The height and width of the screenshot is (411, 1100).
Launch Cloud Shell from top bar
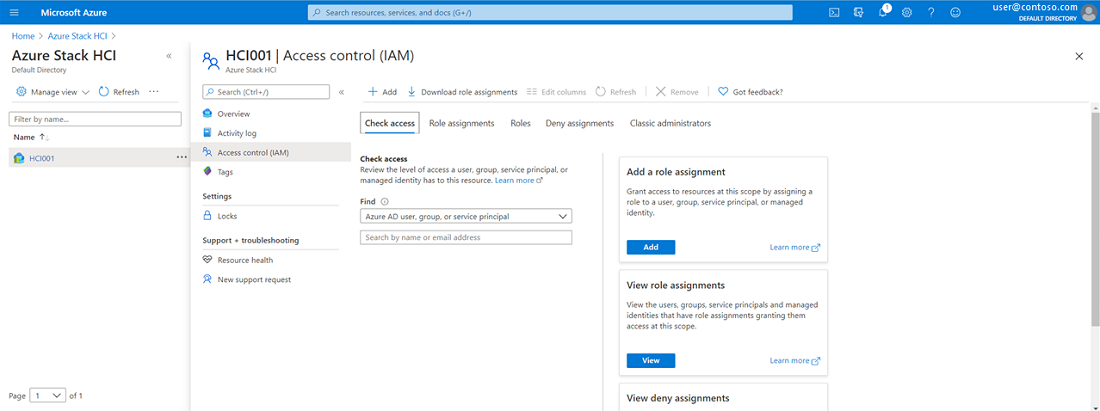tap(835, 13)
